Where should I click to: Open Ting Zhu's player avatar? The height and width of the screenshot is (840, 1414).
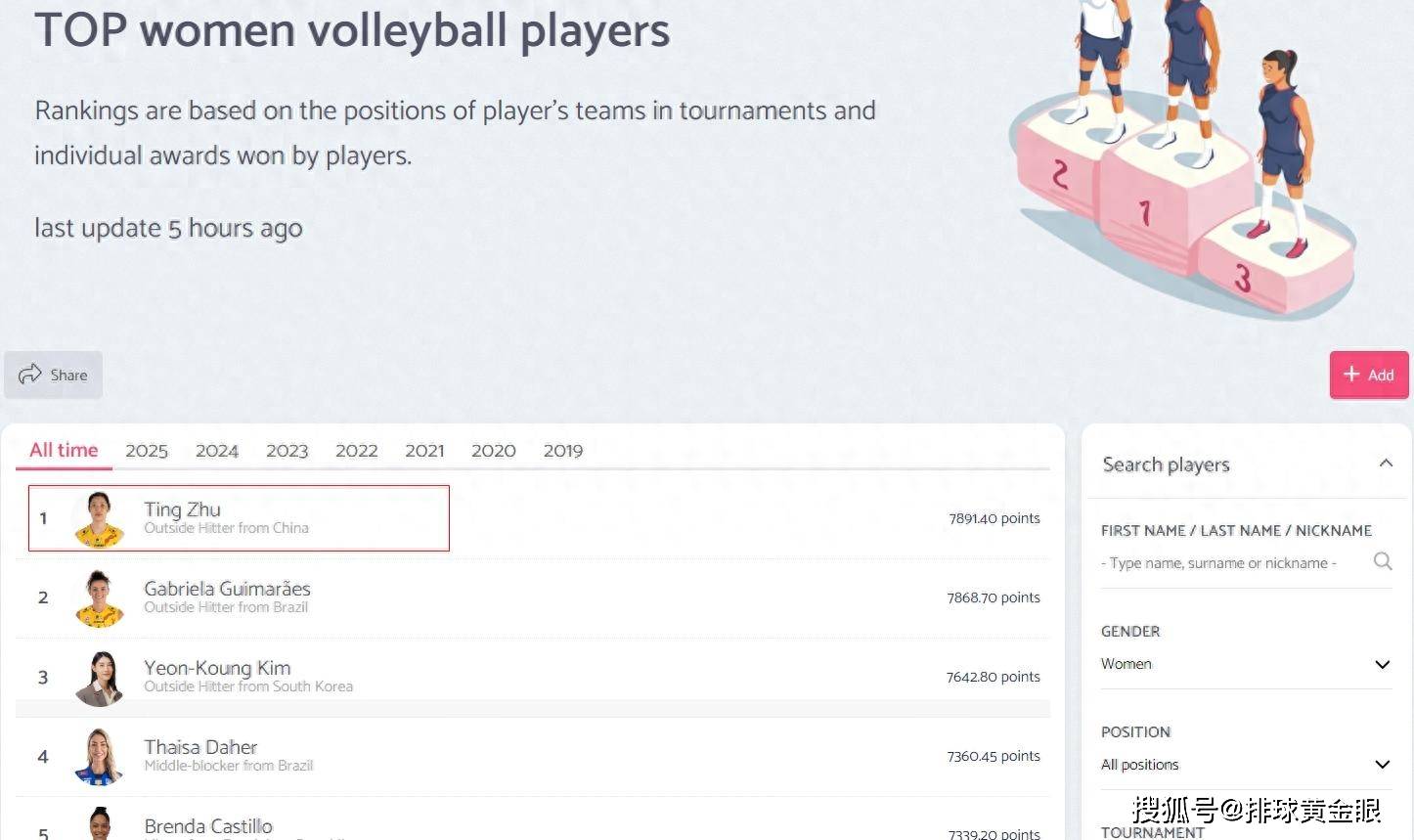tap(100, 518)
